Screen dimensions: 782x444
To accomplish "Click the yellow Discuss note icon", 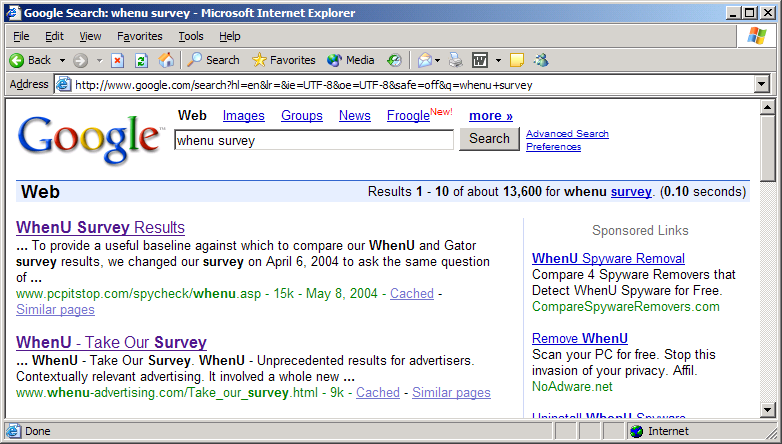I will point(517,60).
